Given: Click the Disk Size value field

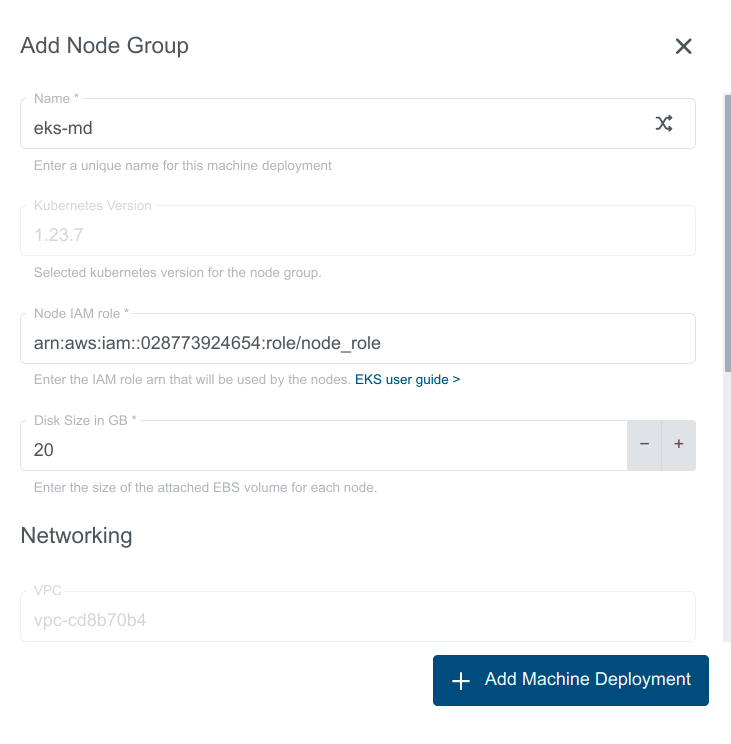Looking at the screenshot, I should click(x=322, y=450).
